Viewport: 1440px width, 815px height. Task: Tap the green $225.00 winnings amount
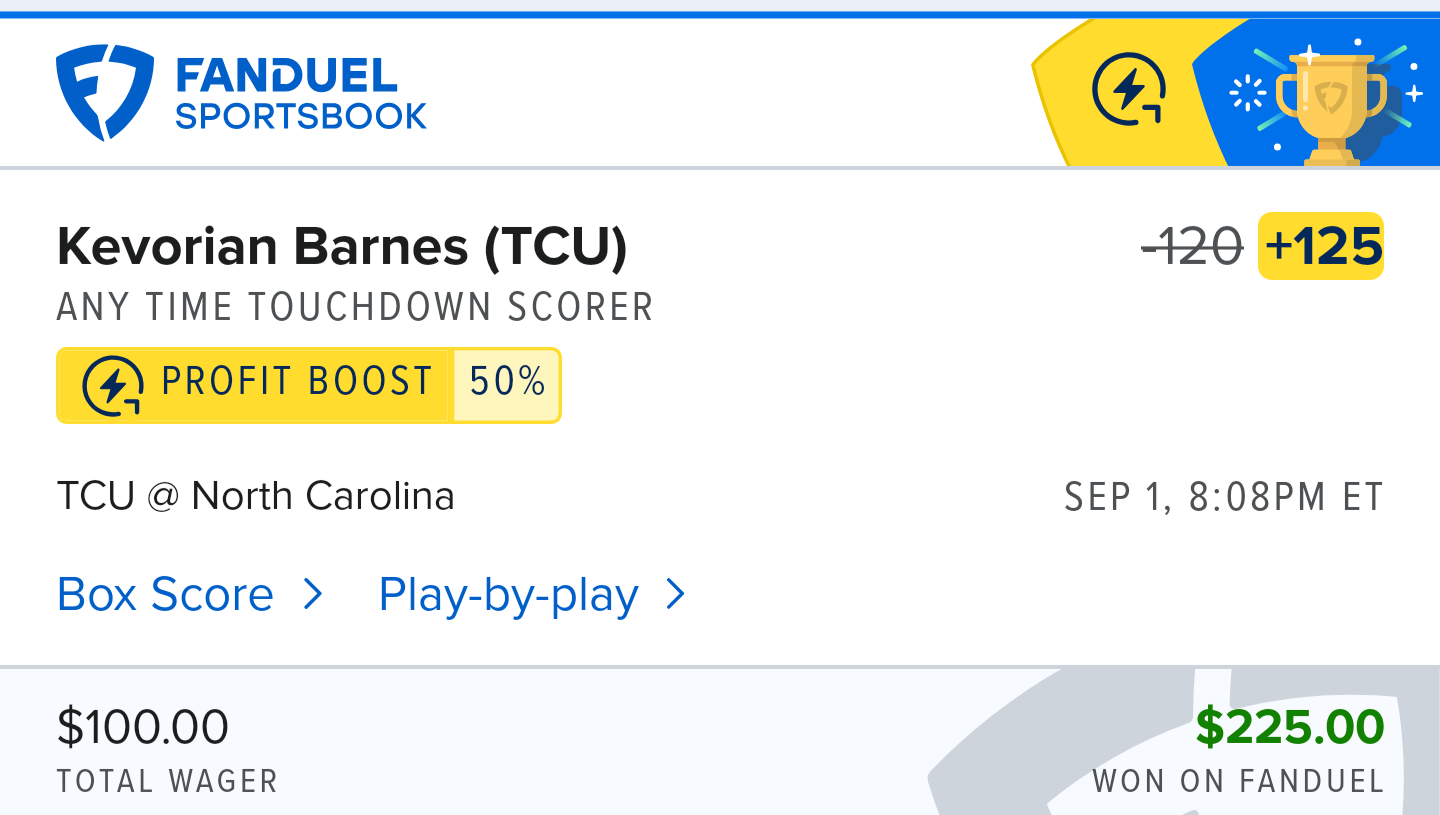(x=1289, y=727)
